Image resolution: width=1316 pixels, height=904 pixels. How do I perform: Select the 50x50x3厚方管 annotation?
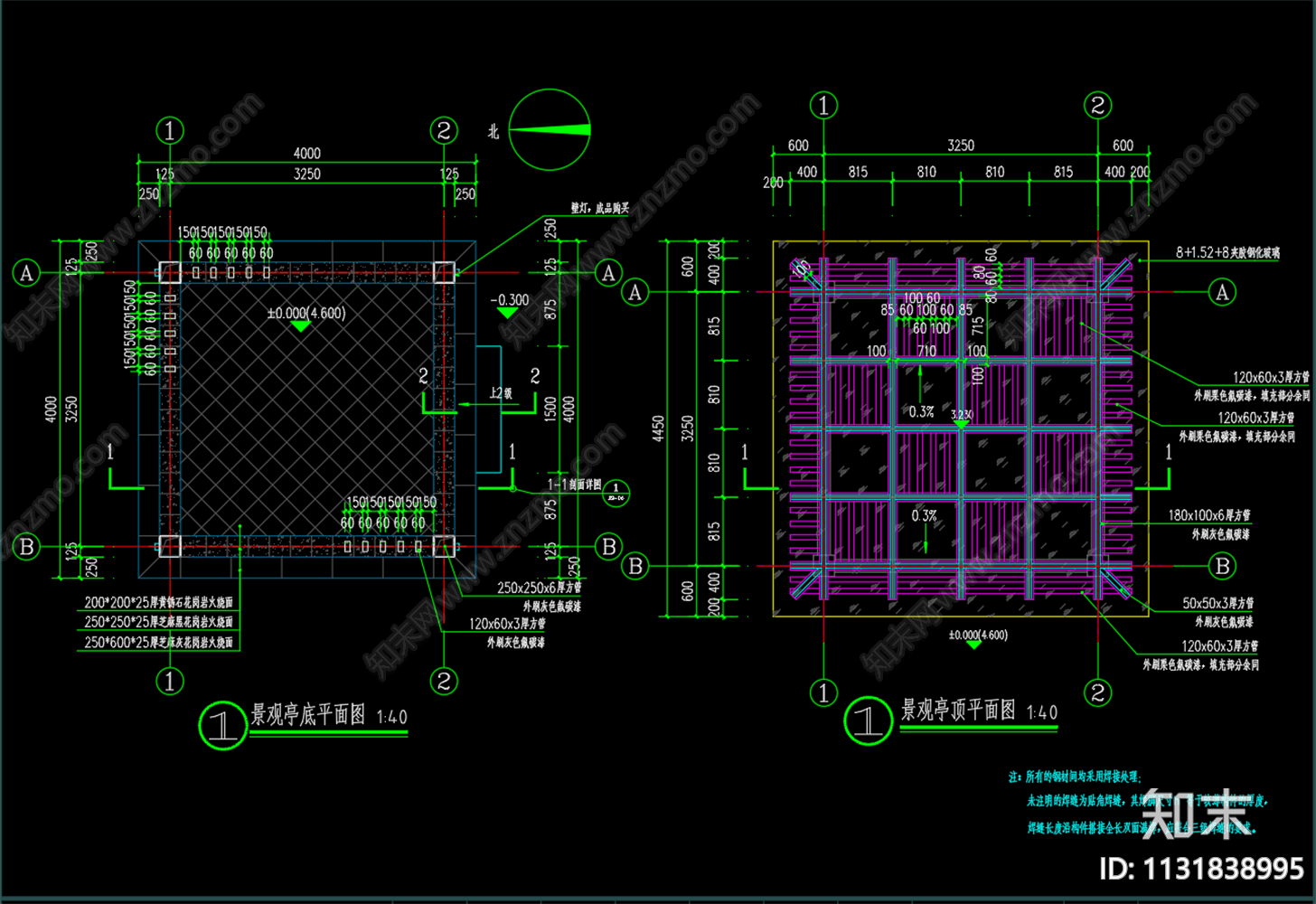tap(1217, 603)
